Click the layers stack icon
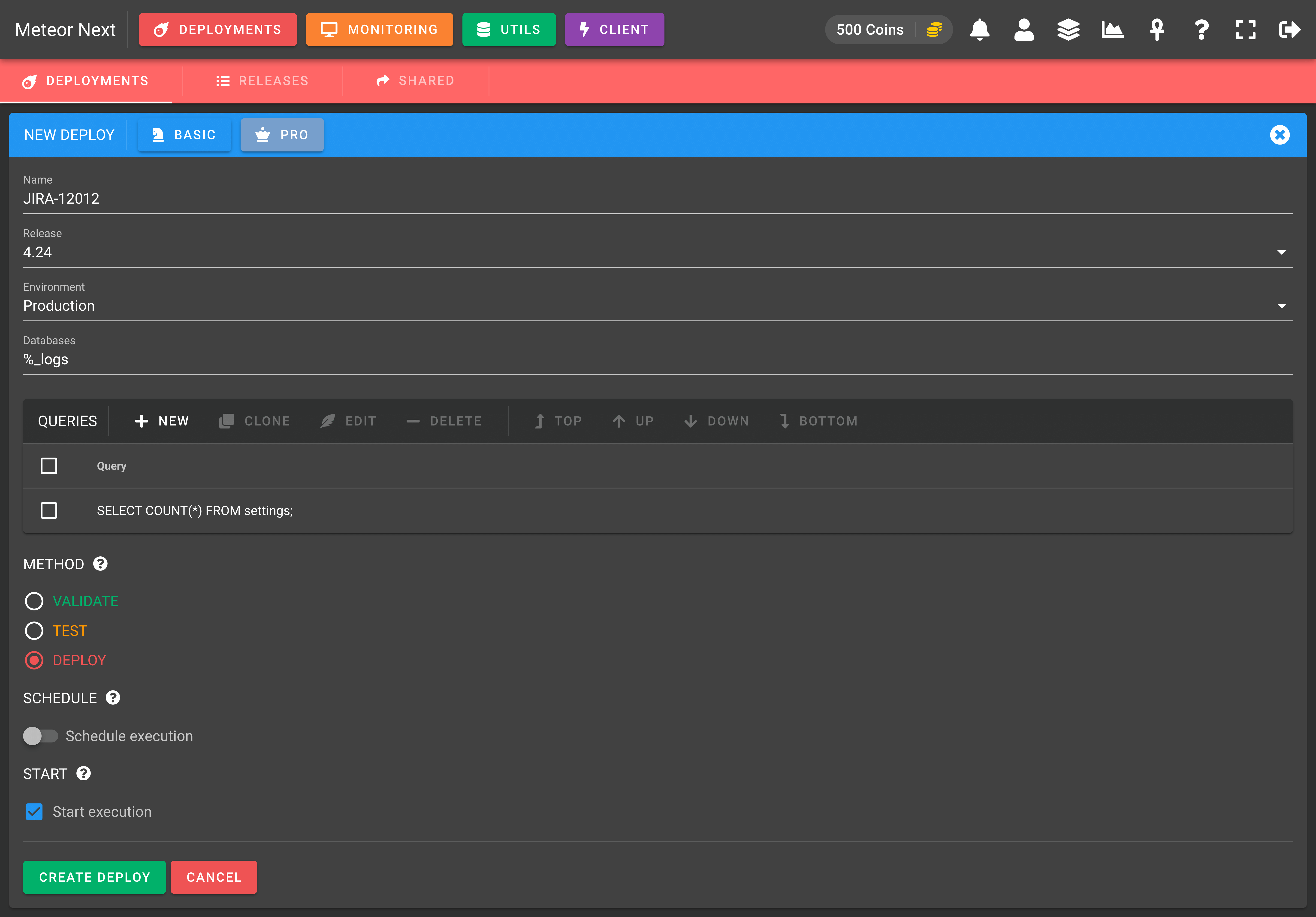The height and width of the screenshot is (917, 1316). (1068, 30)
